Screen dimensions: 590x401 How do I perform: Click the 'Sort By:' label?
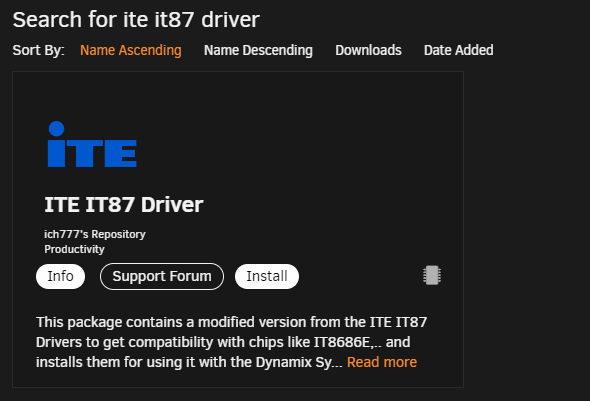point(38,50)
